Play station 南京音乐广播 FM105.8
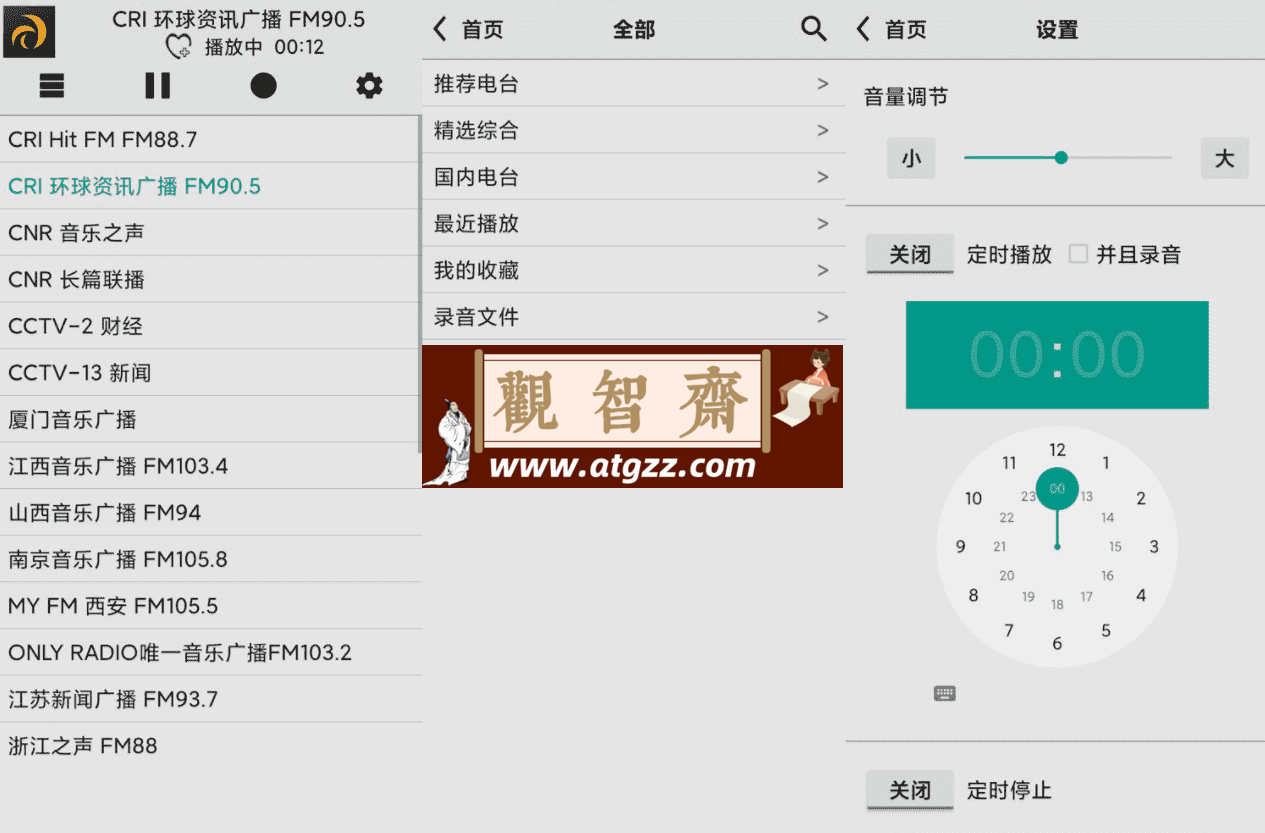The image size is (1265, 833). pos(210,559)
